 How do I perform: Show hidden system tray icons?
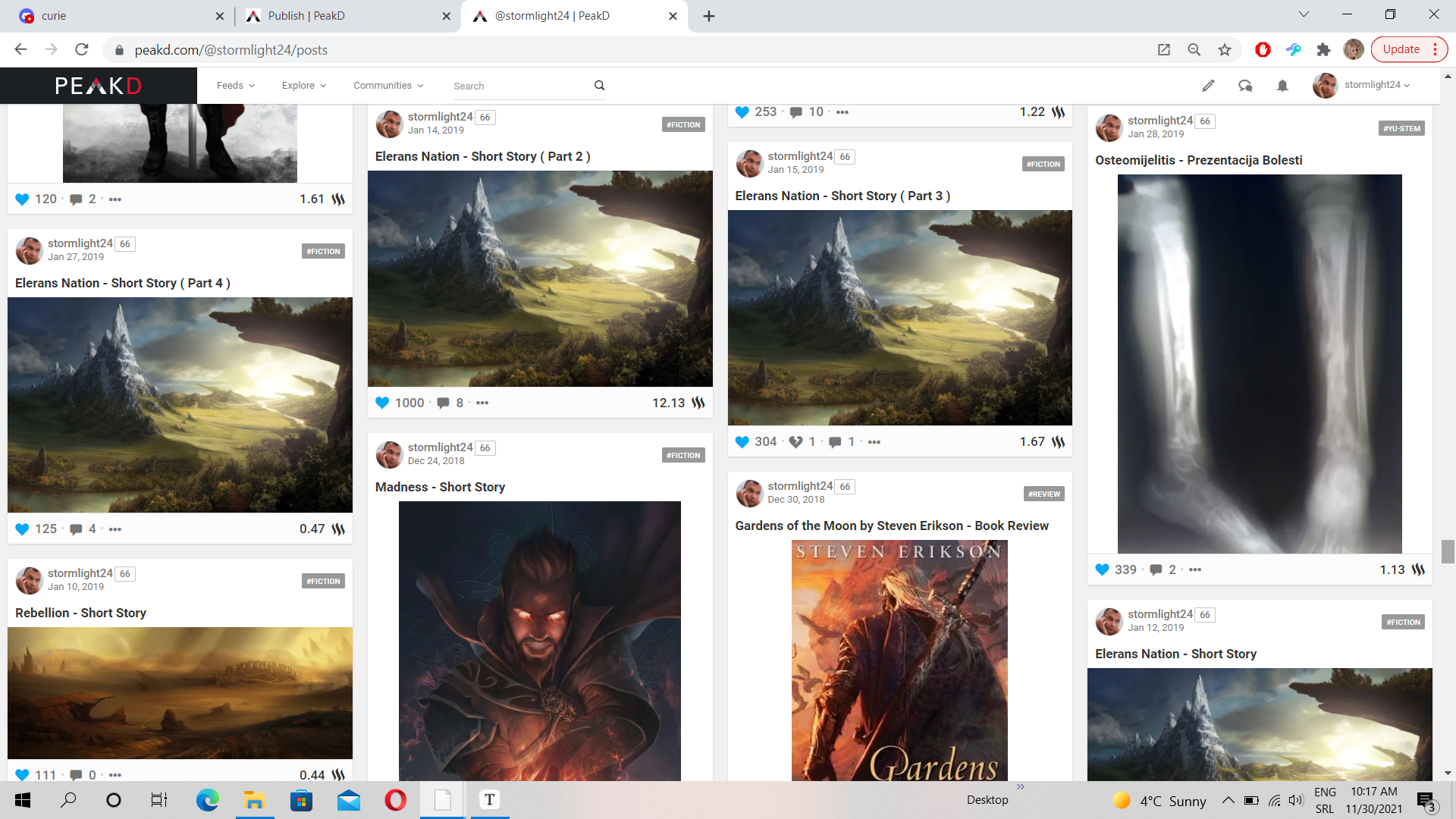coord(1228,800)
